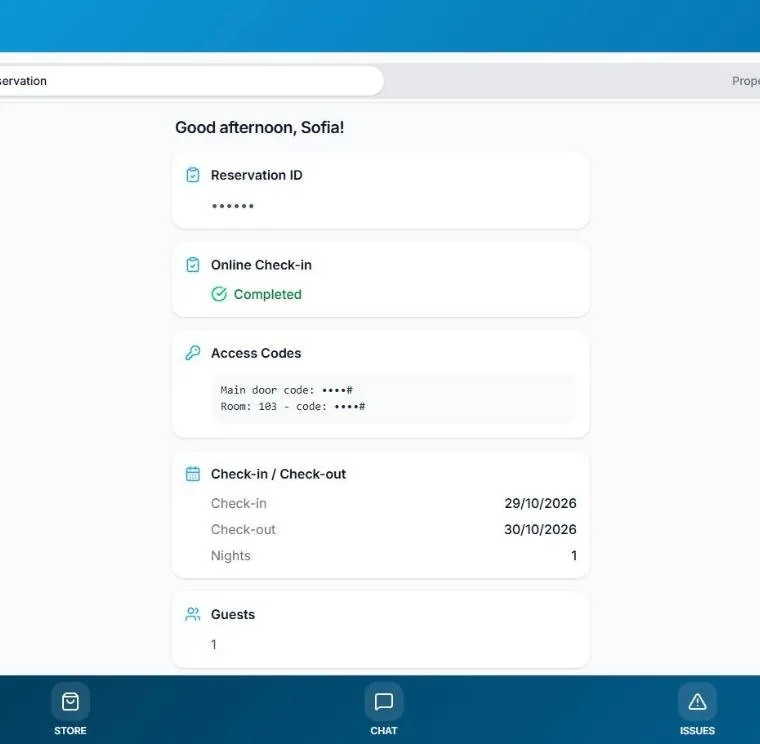Click the Guests count 1
The height and width of the screenshot is (744, 760).
214,645
